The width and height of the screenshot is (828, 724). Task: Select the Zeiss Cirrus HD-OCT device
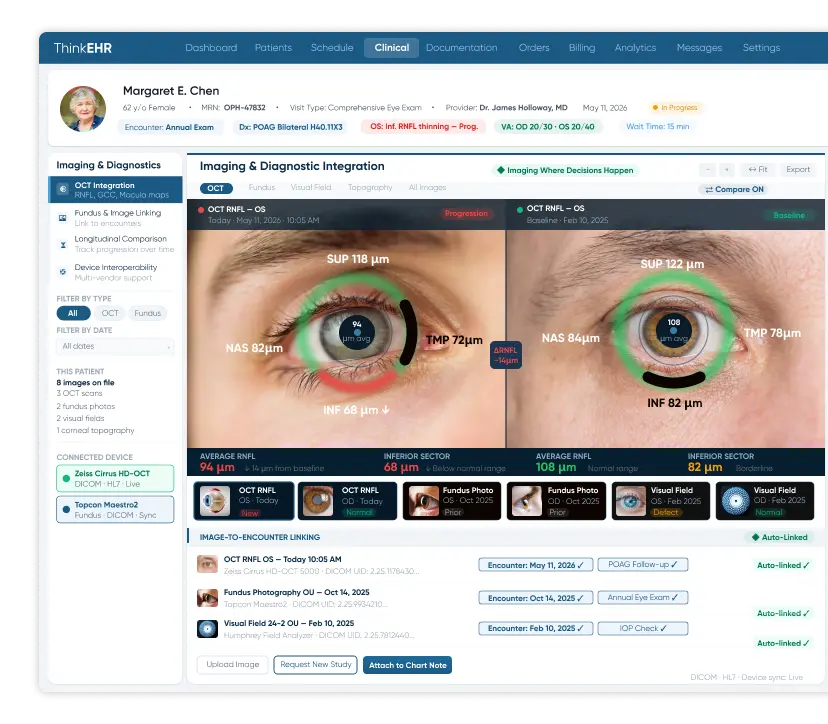coord(115,478)
